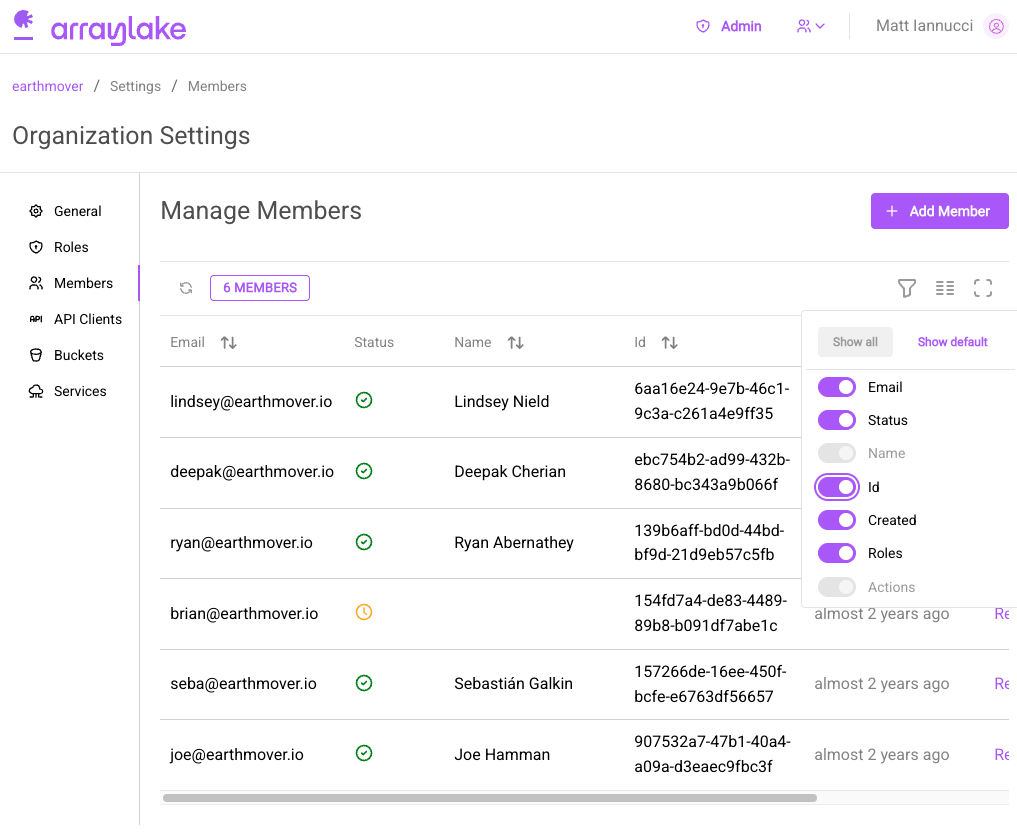This screenshot has width=1017, height=833.
Task: Click Joe's active status check icon
Action: coord(364,753)
